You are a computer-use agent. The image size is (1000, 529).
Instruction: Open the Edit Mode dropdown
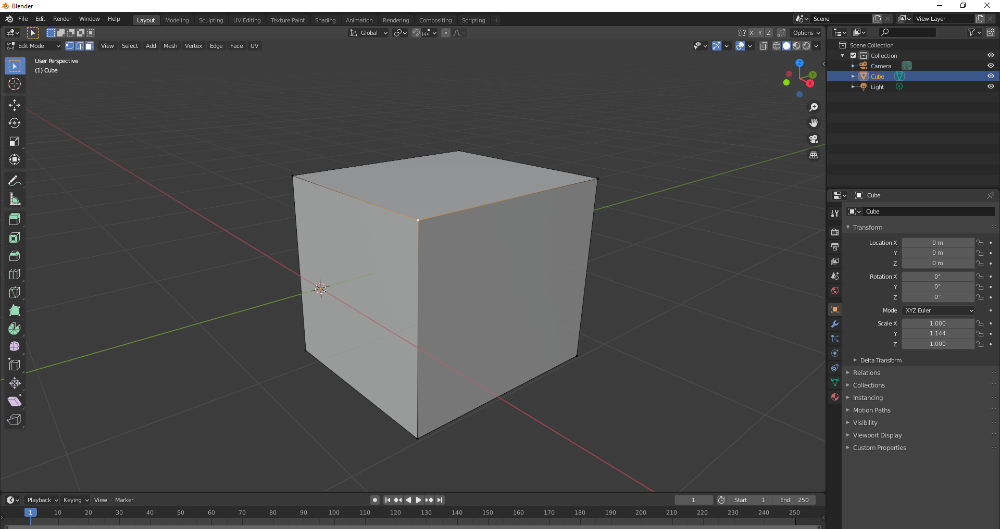34,46
